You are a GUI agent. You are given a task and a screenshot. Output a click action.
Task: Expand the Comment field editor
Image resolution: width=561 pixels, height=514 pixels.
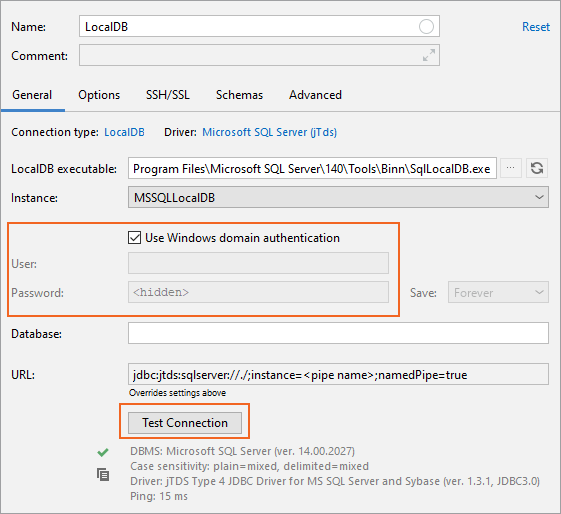point(429,55)
